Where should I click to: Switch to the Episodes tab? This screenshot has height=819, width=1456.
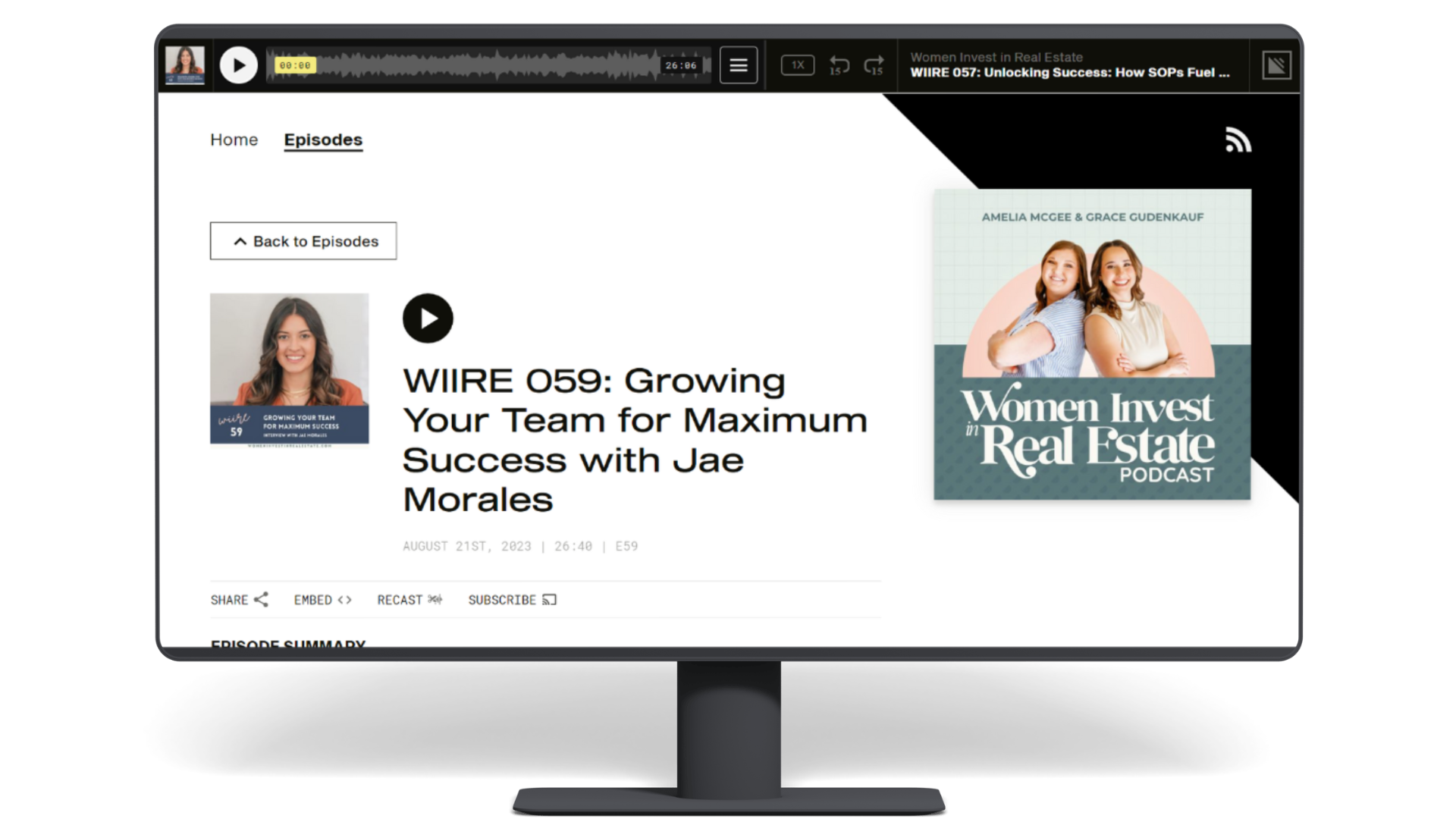point(323,140)
